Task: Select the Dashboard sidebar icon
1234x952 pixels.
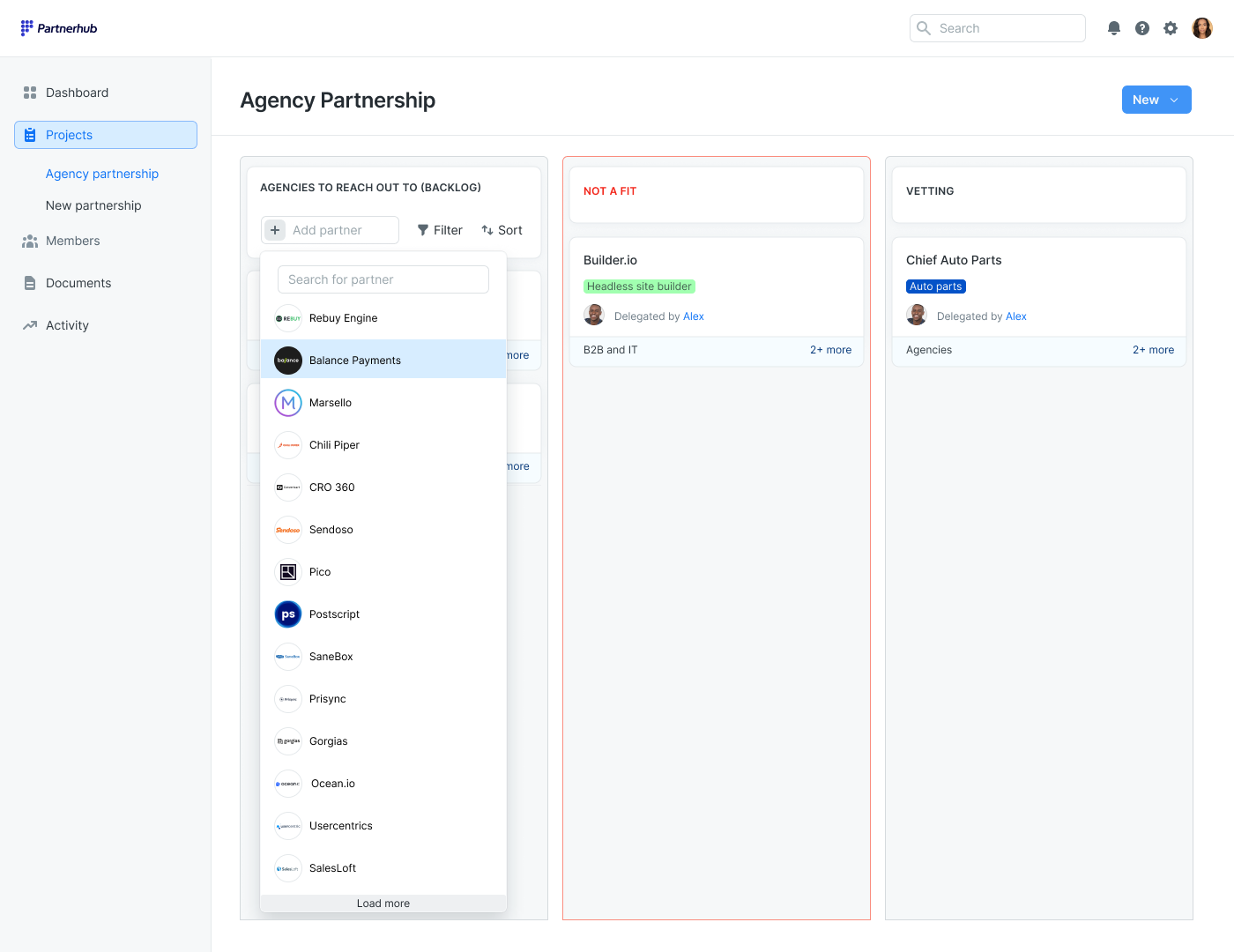Action: pos(30,92)
